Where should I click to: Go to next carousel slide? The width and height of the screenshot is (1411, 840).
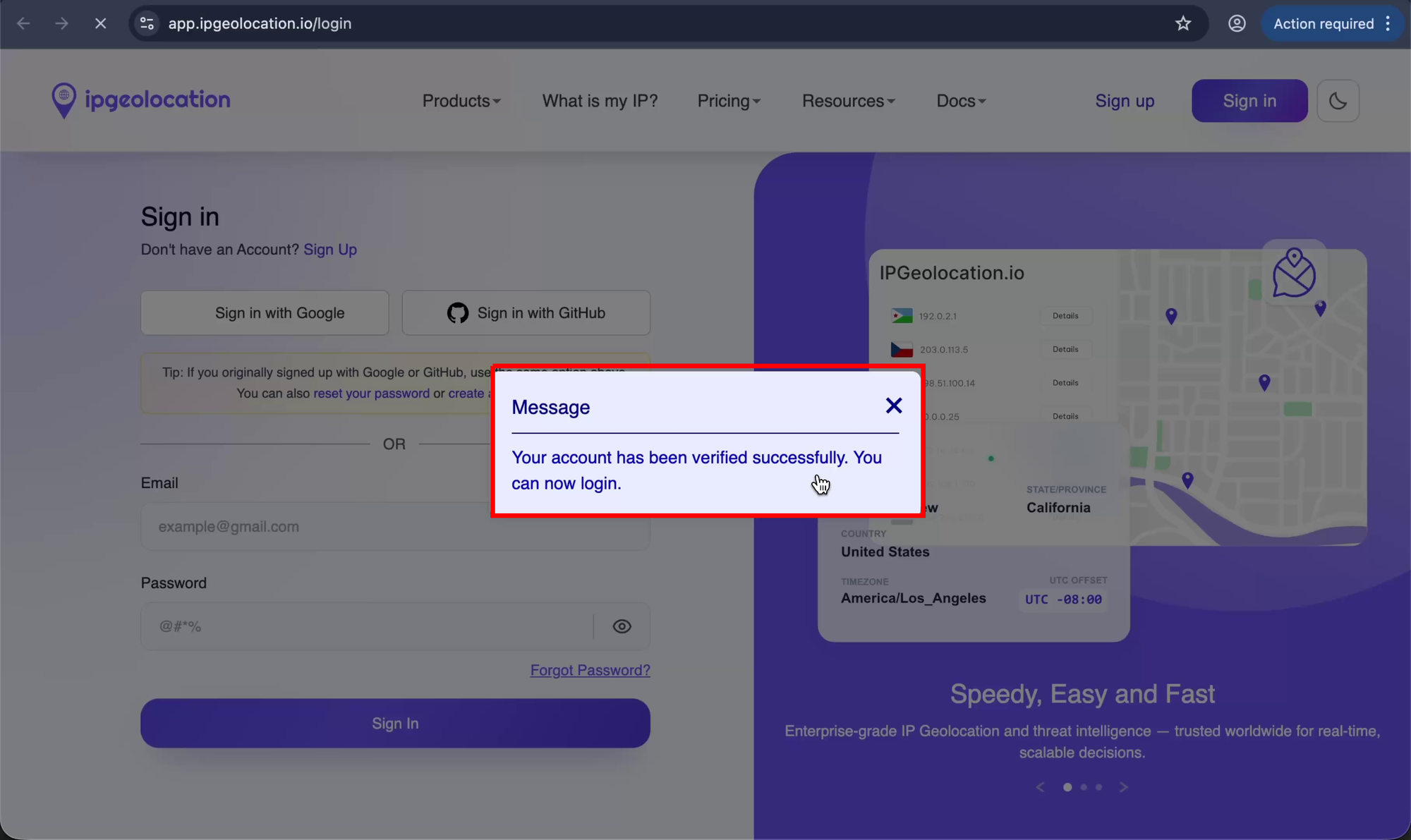1123,787
